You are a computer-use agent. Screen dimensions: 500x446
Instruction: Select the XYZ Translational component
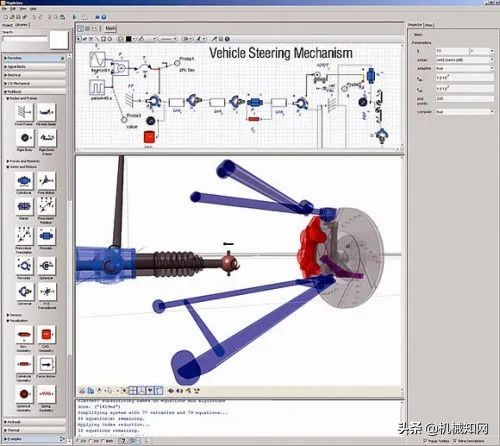[x=46, y=291]
